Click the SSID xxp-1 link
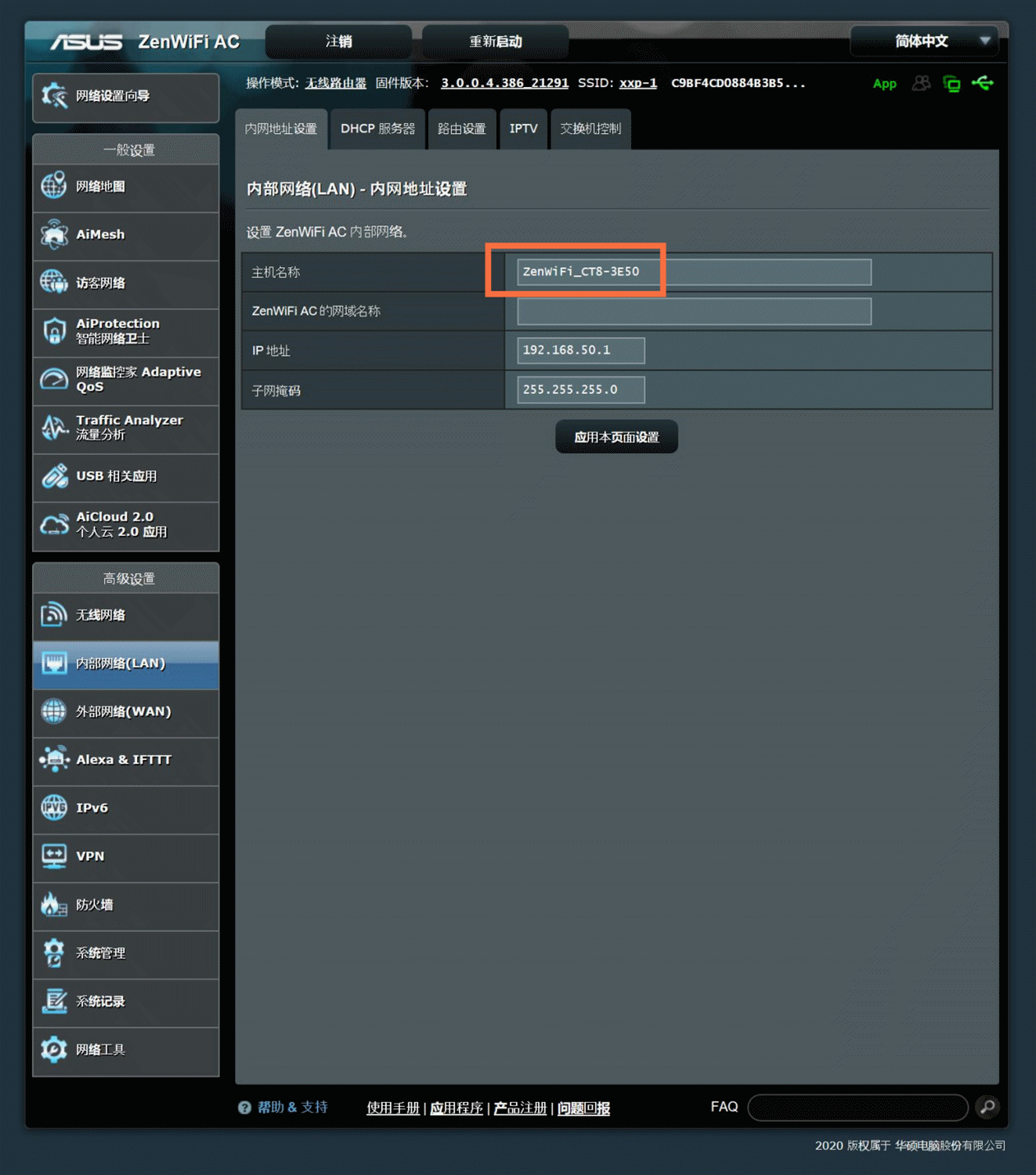 coord(638,83)
